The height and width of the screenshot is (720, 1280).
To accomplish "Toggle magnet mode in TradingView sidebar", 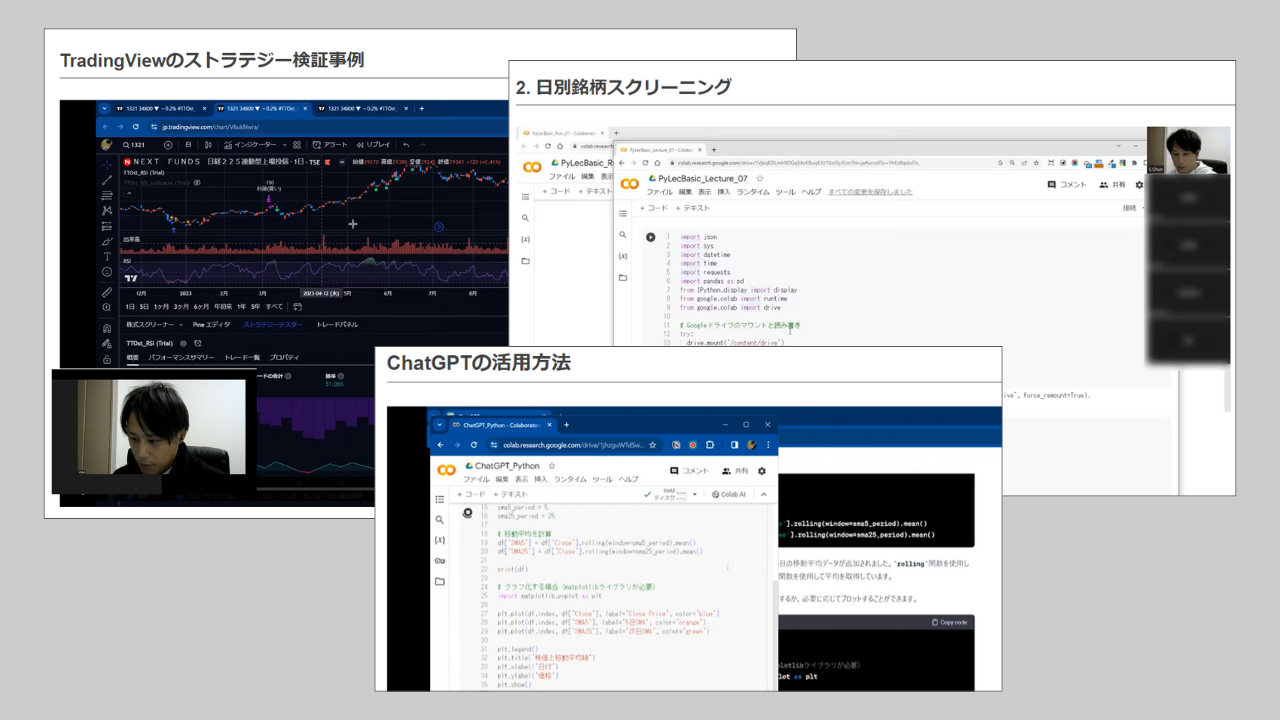I will click(107, 328).
